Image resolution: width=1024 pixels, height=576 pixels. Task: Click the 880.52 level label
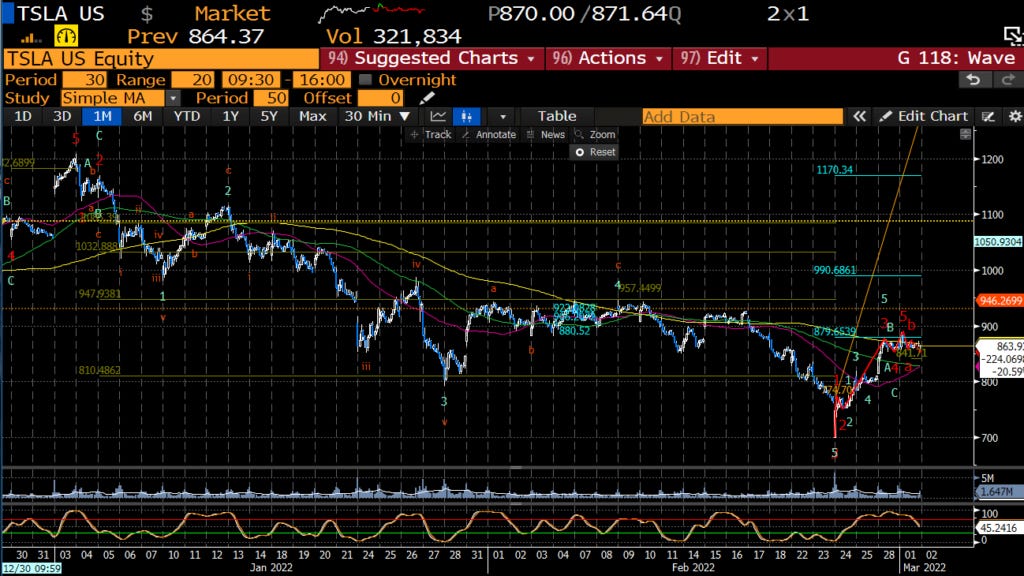(574, 331)
